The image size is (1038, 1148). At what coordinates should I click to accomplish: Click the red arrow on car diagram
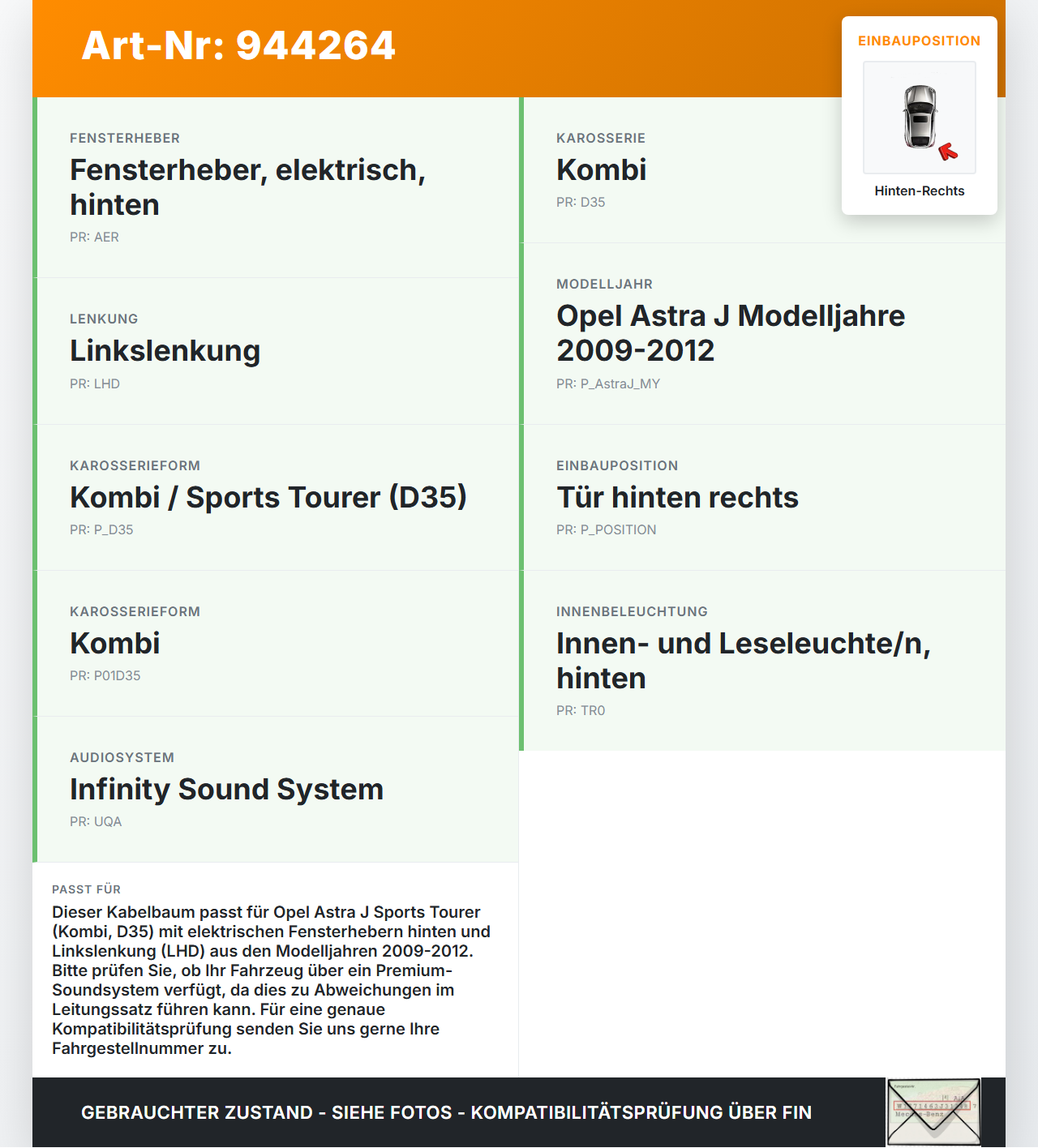click(948, 152)
